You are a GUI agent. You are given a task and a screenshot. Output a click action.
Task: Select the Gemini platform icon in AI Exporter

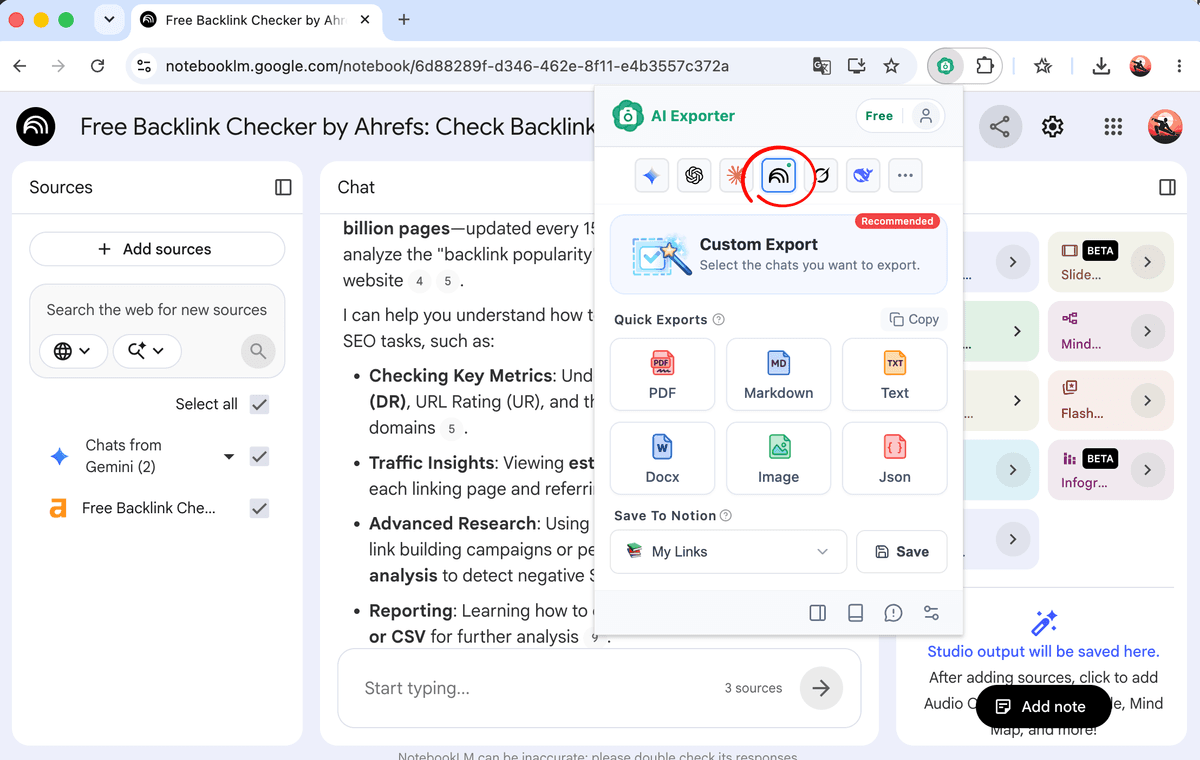tap(651, 176)
